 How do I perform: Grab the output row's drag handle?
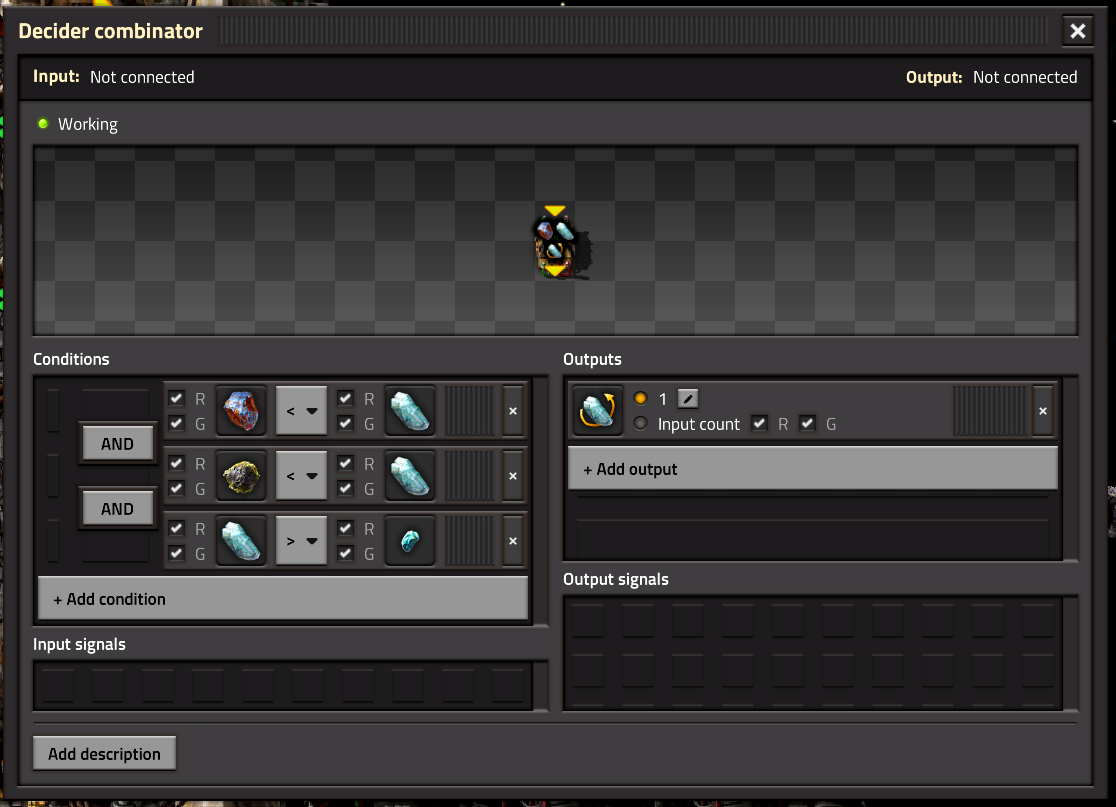click(990, 411)
